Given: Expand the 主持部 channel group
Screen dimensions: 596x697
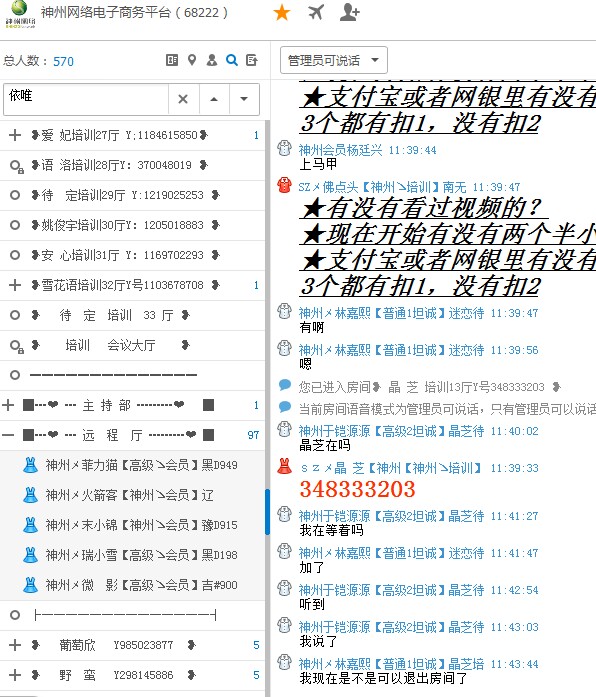Looking at the screenshot, I should pyautogui.click(x=8, y=405).
